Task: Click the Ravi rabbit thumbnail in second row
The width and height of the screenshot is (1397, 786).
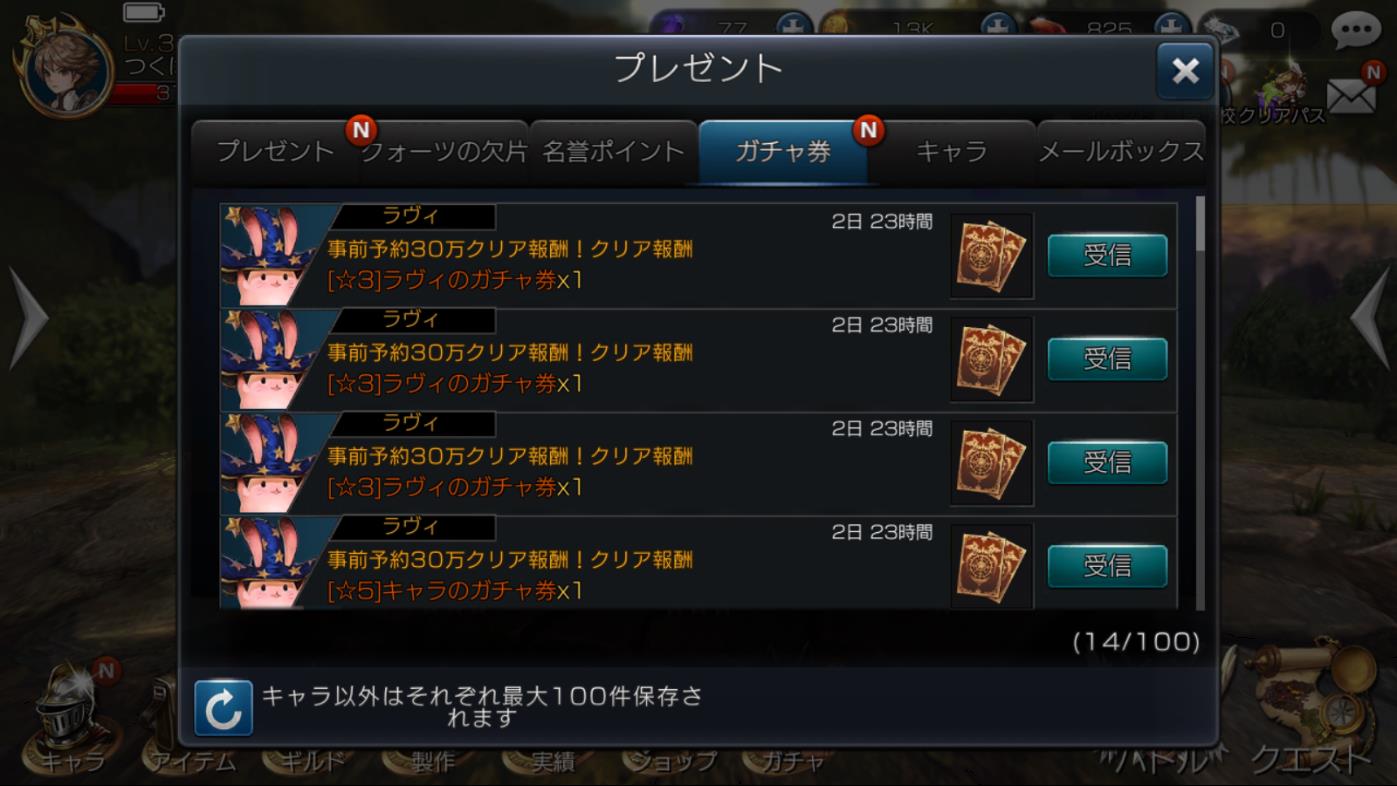Action: tap(271, 359)
